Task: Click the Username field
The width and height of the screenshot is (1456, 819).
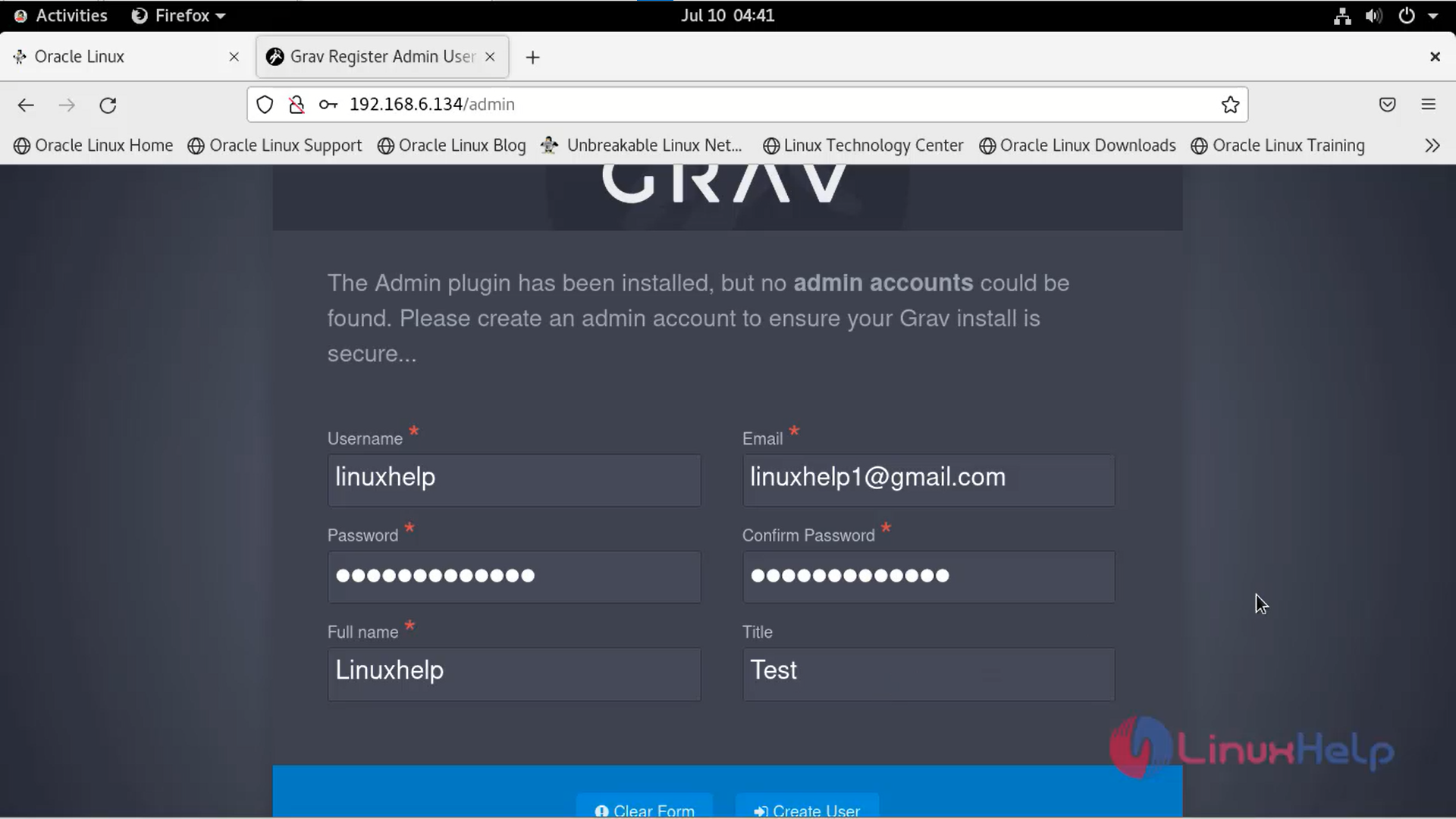Action: click(514, 480)
